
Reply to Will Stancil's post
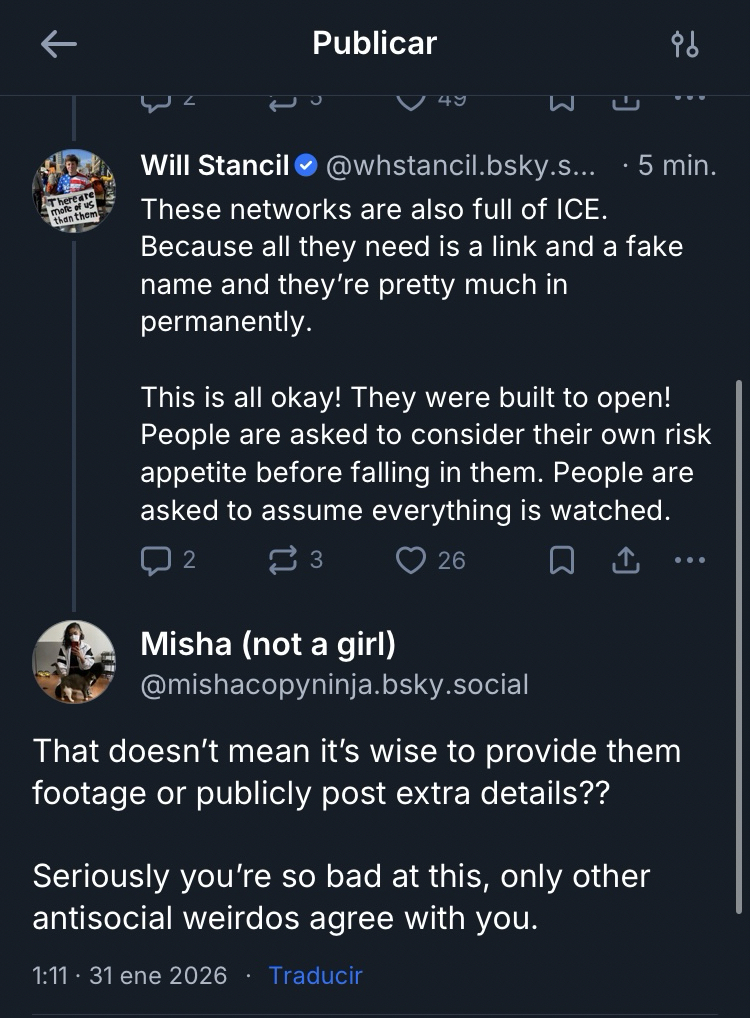coord(155,561)
